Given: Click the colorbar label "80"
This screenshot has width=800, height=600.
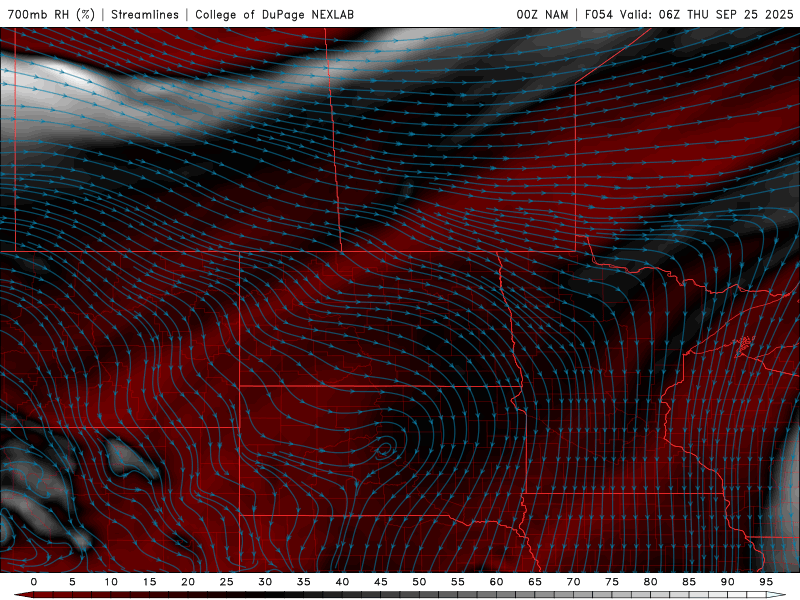Looking at the screenshot, I should pos(651,582).
